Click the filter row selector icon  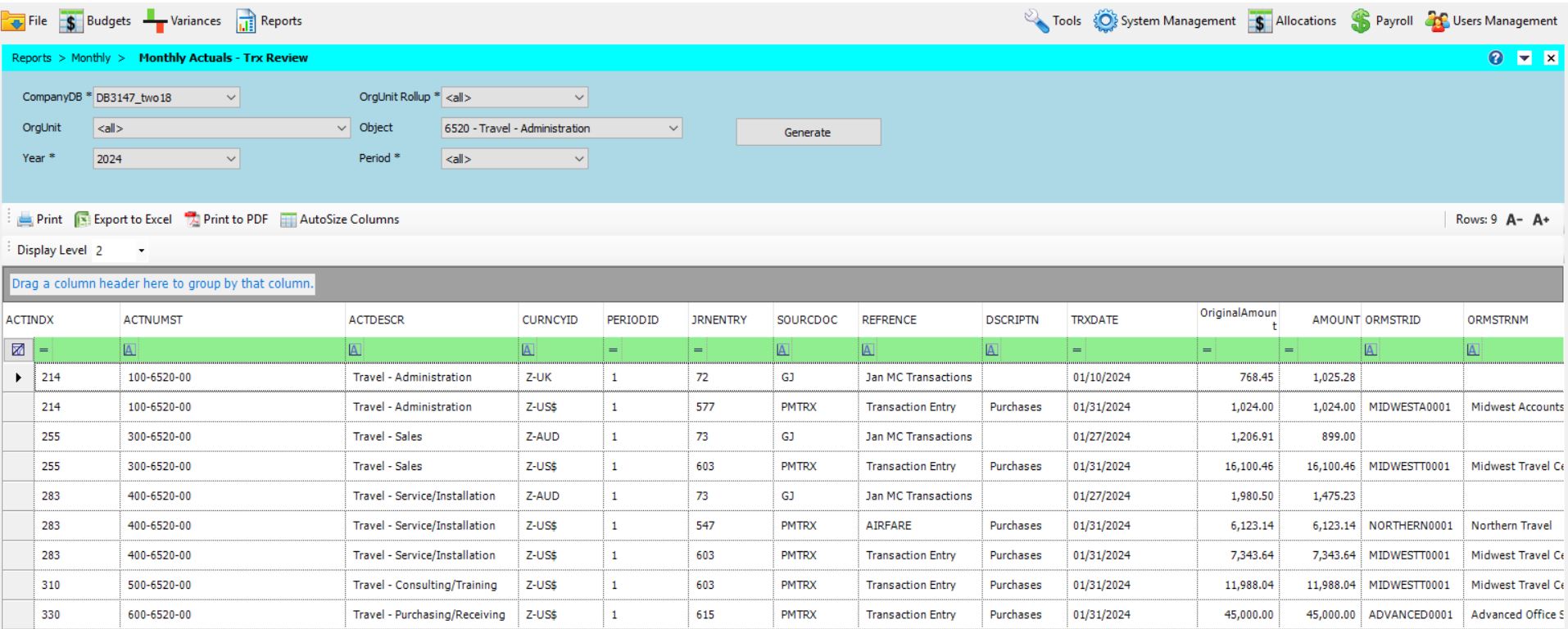[18, 350]
